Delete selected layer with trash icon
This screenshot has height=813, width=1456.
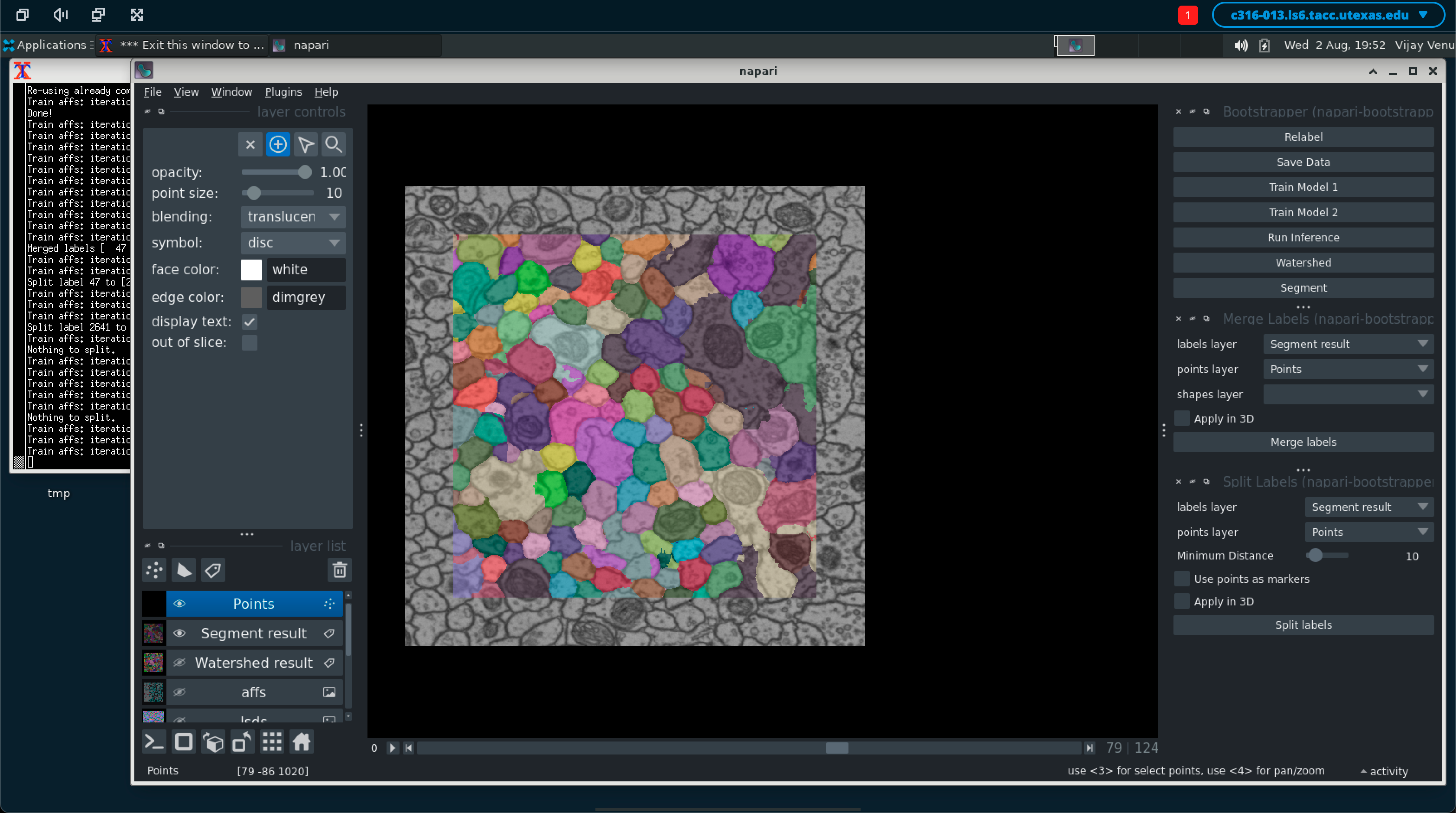[339, 570]
